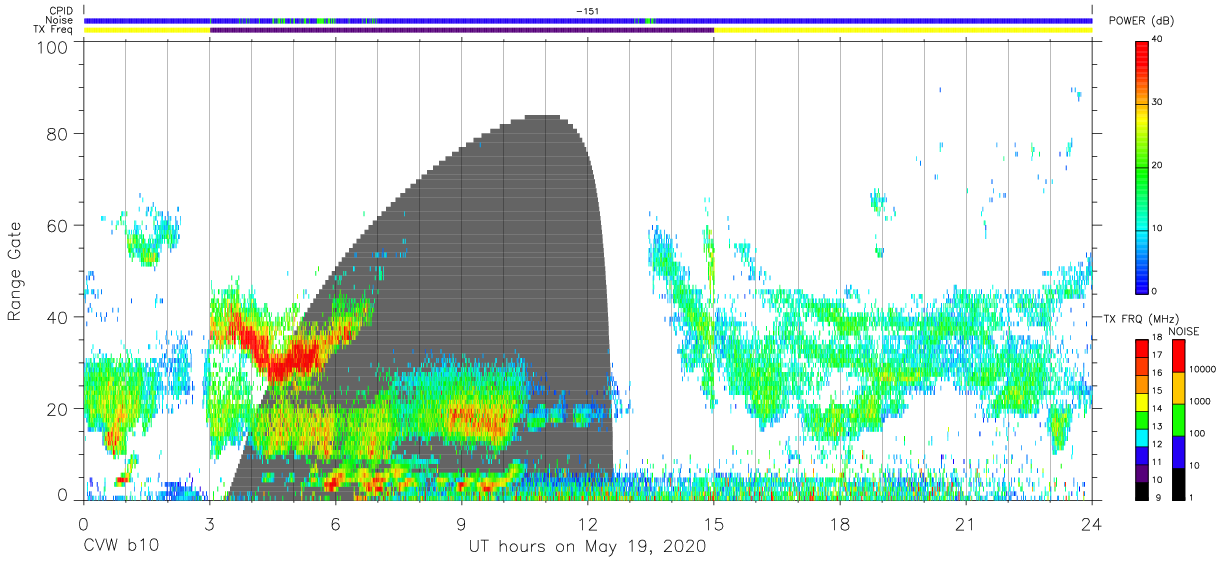The height and width of the screenshot is (567, 1228).
Task: Click the 6 tick on UT hours axis
Action: tap(336, 525)
